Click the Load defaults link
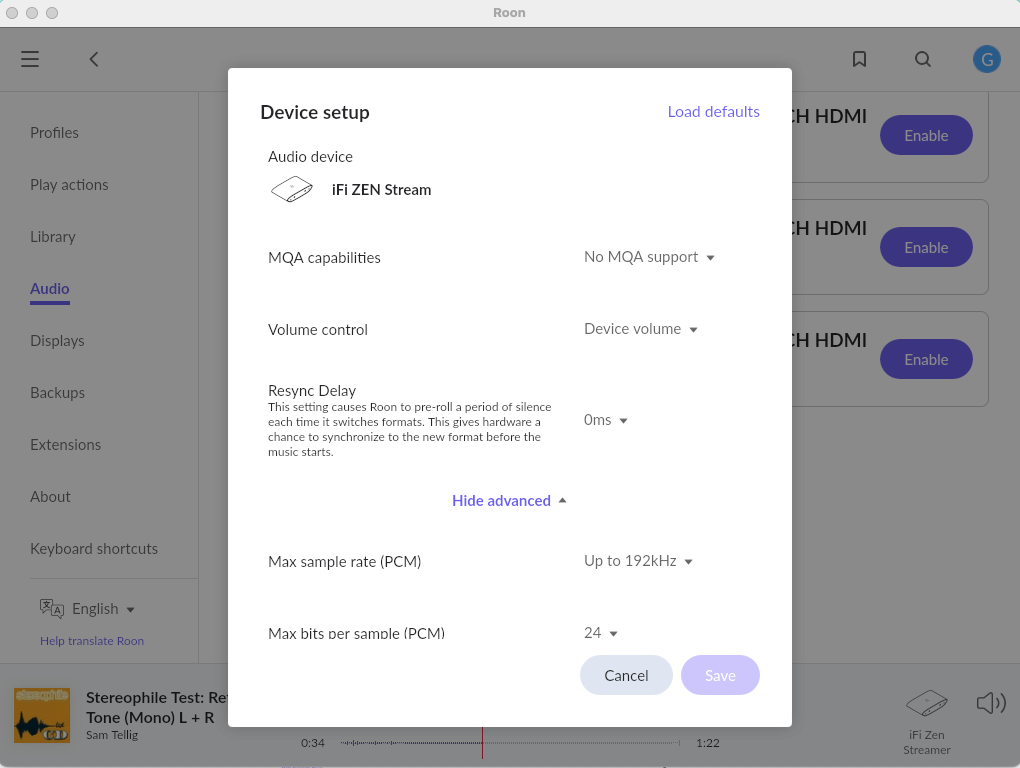 tap(713, 111)
